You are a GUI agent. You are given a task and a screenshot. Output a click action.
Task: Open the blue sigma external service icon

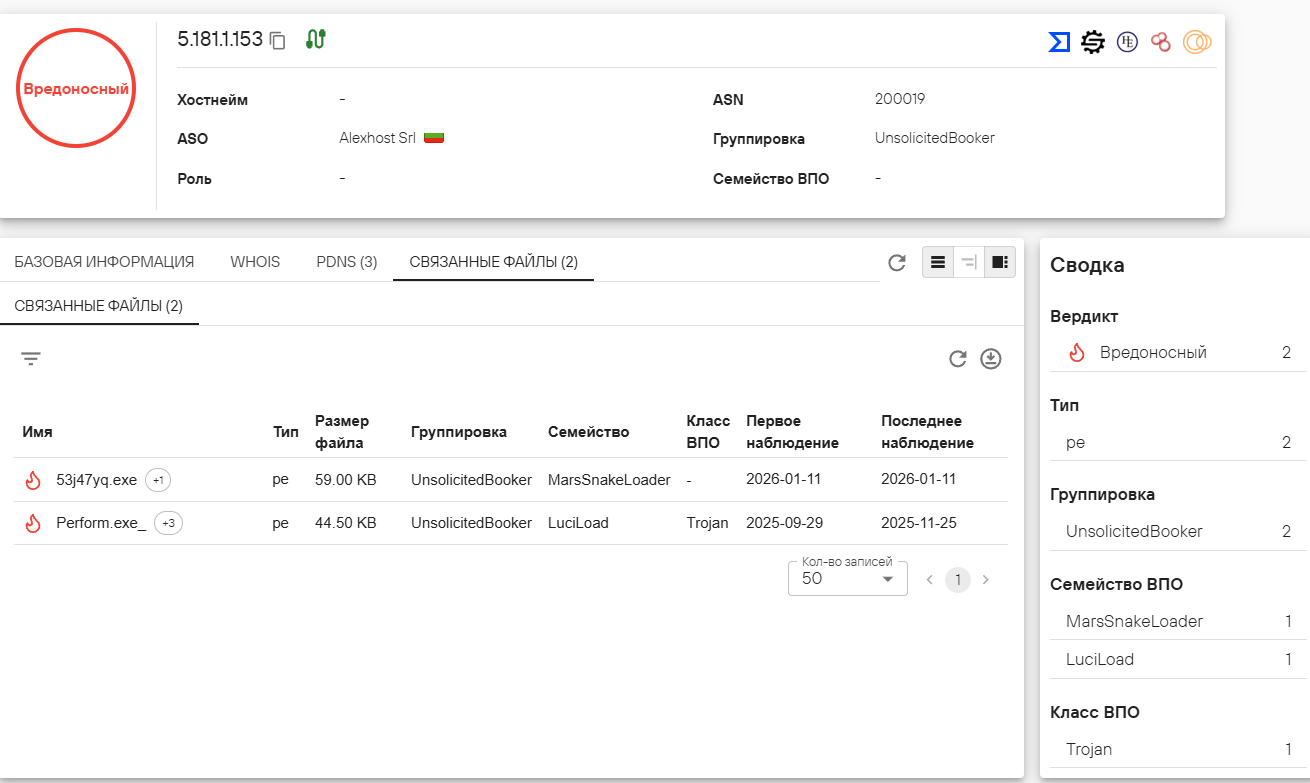pyautogui.click(x=1059, y=42)
